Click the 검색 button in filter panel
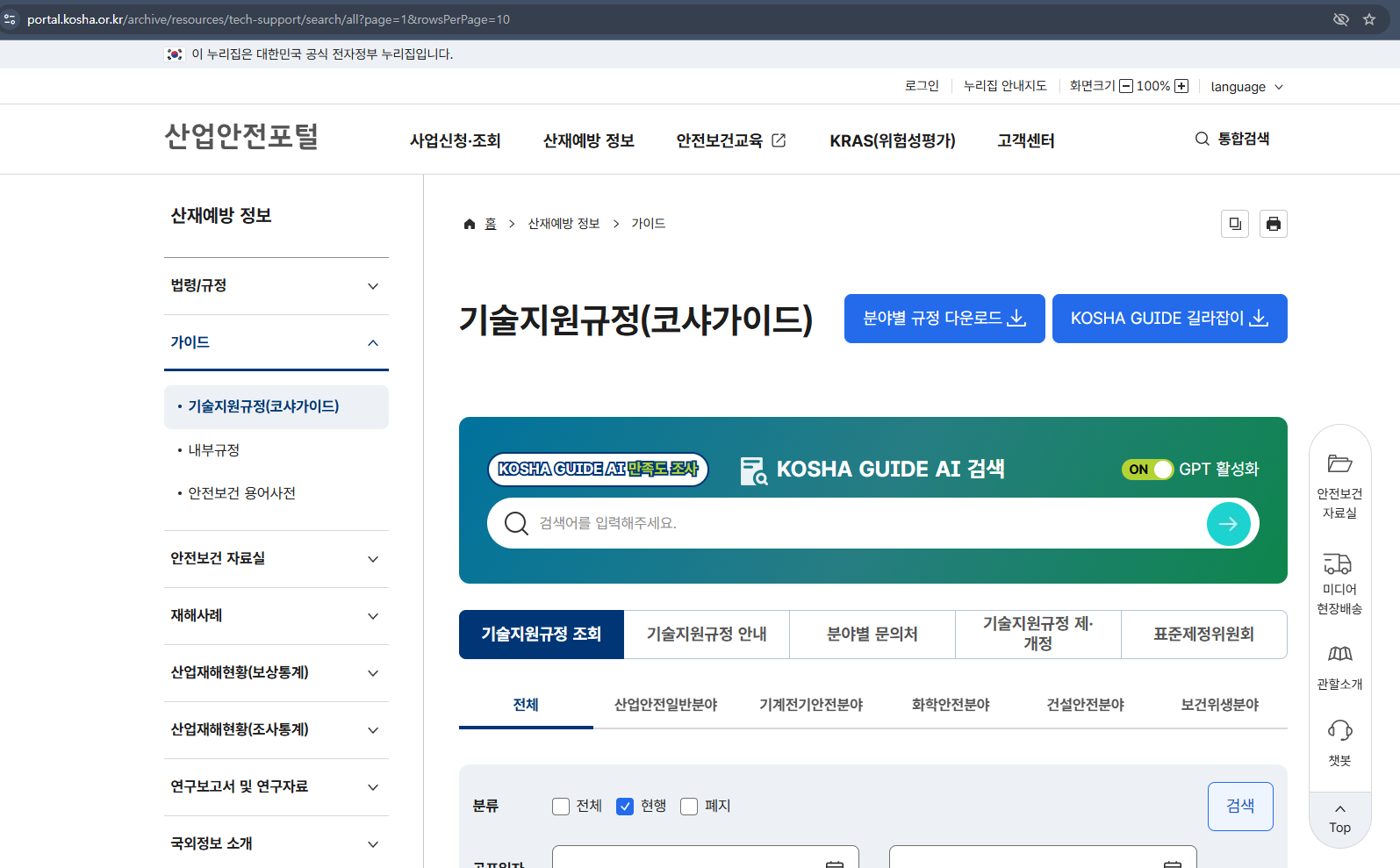Image resolution: width=1400 pixels, height=868 pixels. pos(1240,807)
